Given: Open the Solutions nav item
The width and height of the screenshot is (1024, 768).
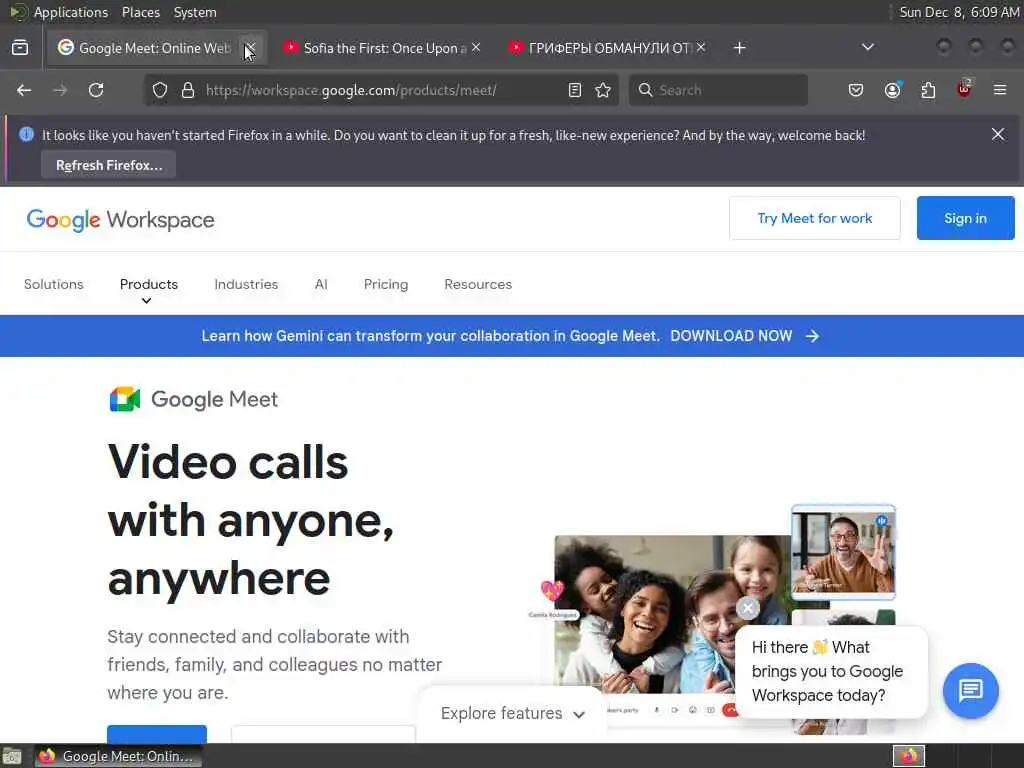Looking at the screenshot, I should point(54,284).
